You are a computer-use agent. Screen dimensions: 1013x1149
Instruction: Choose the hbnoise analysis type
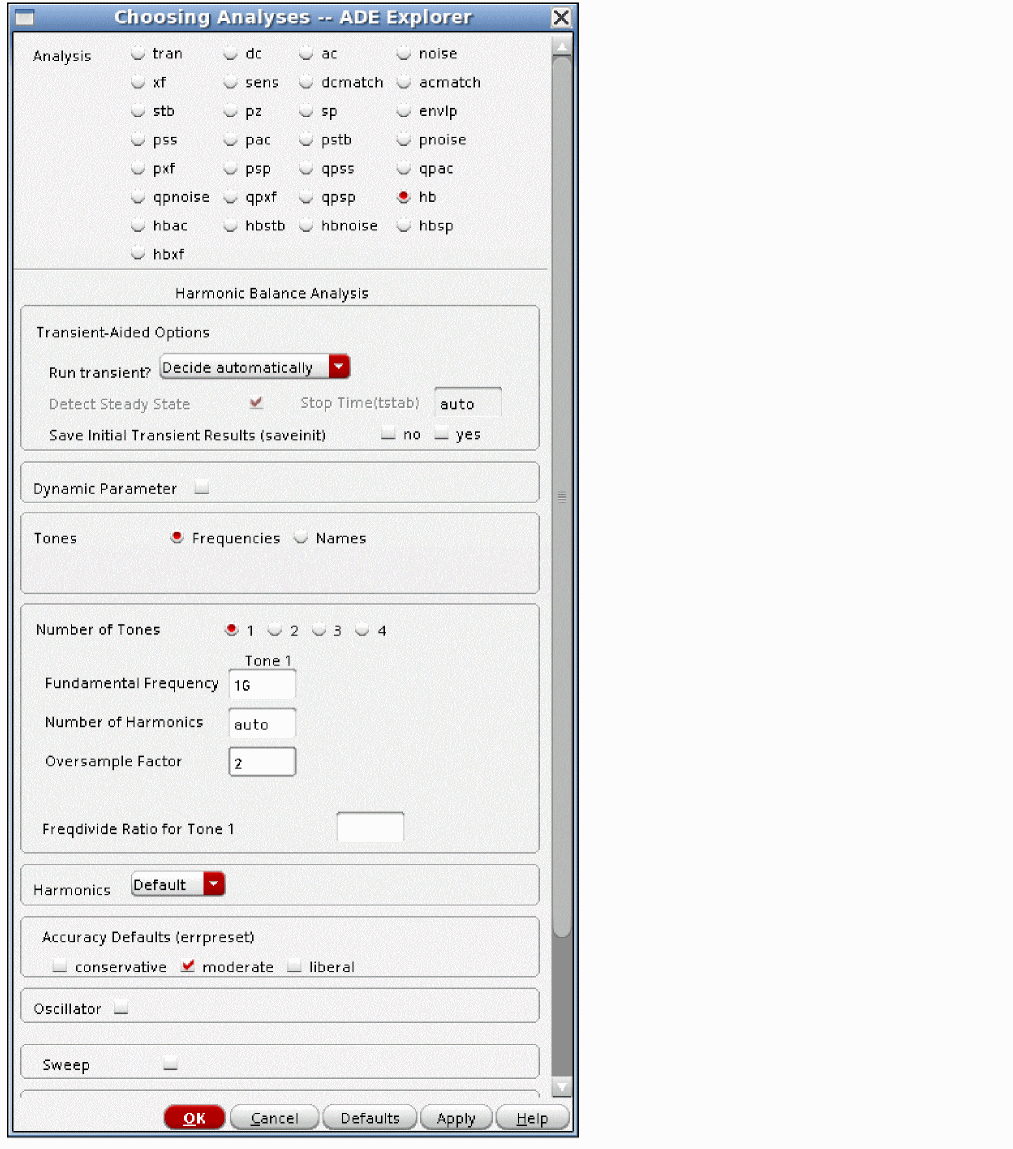pos(307,226)
